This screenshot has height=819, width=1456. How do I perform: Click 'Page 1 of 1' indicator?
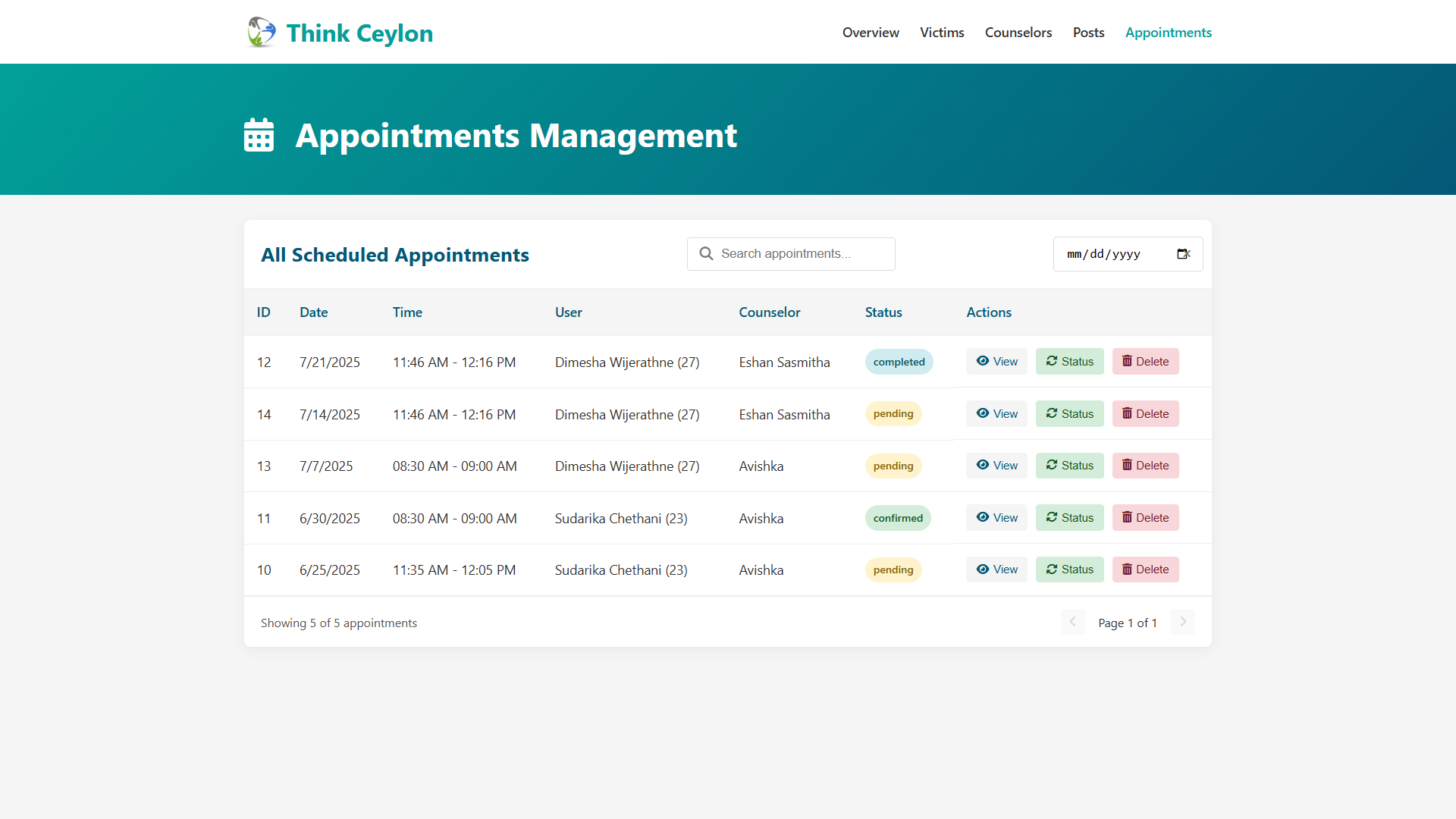(1128, 623)
